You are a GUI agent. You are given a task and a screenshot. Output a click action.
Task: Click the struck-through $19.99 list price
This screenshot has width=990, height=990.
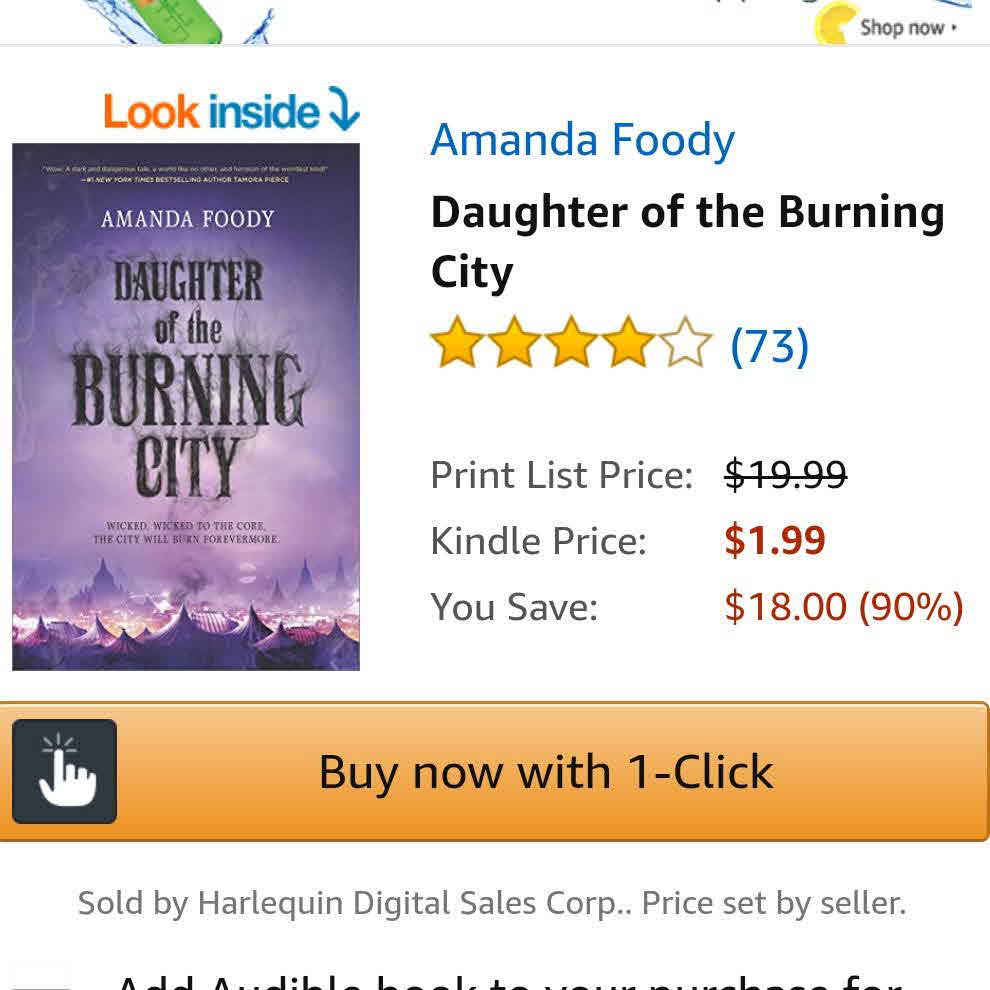pyautogui.click(x=785, y=474)
